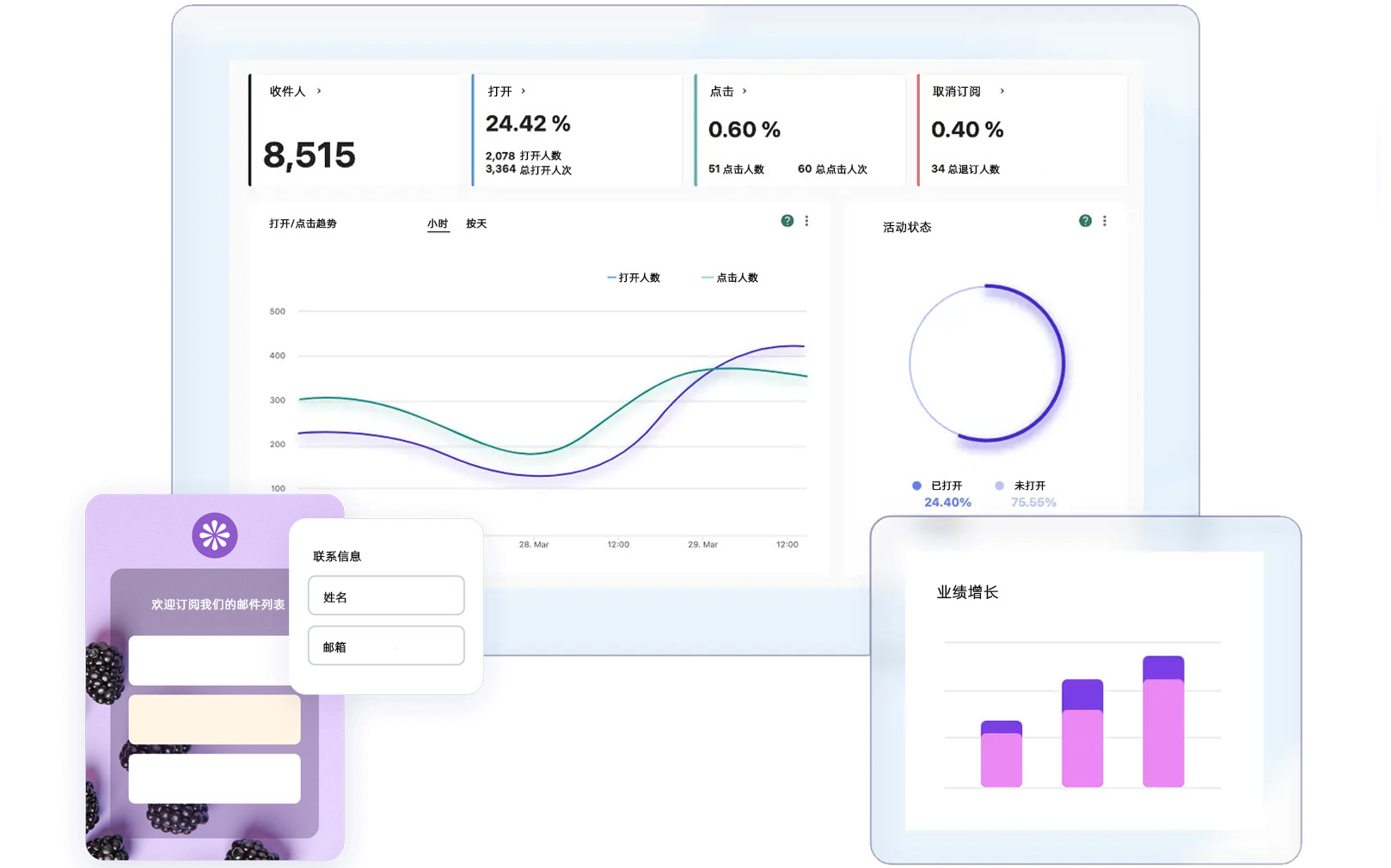
Task: Open the kebab menu on the trend chart
Action: click(x=806, y=221)
